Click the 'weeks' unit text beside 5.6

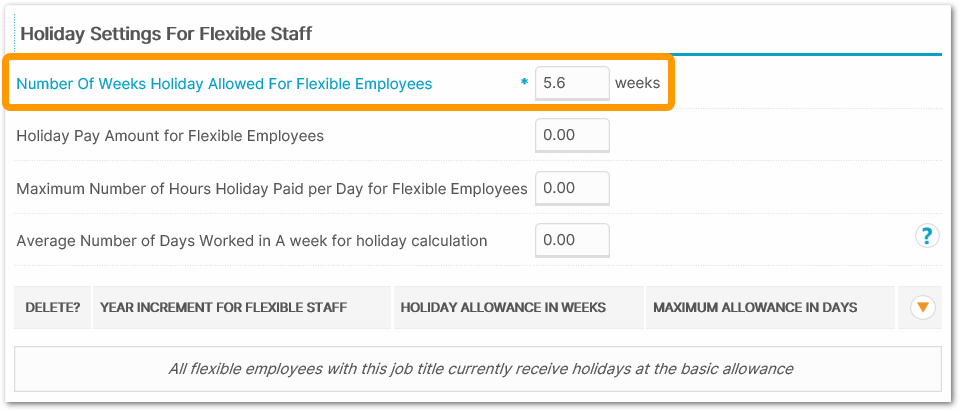[637, 83]
